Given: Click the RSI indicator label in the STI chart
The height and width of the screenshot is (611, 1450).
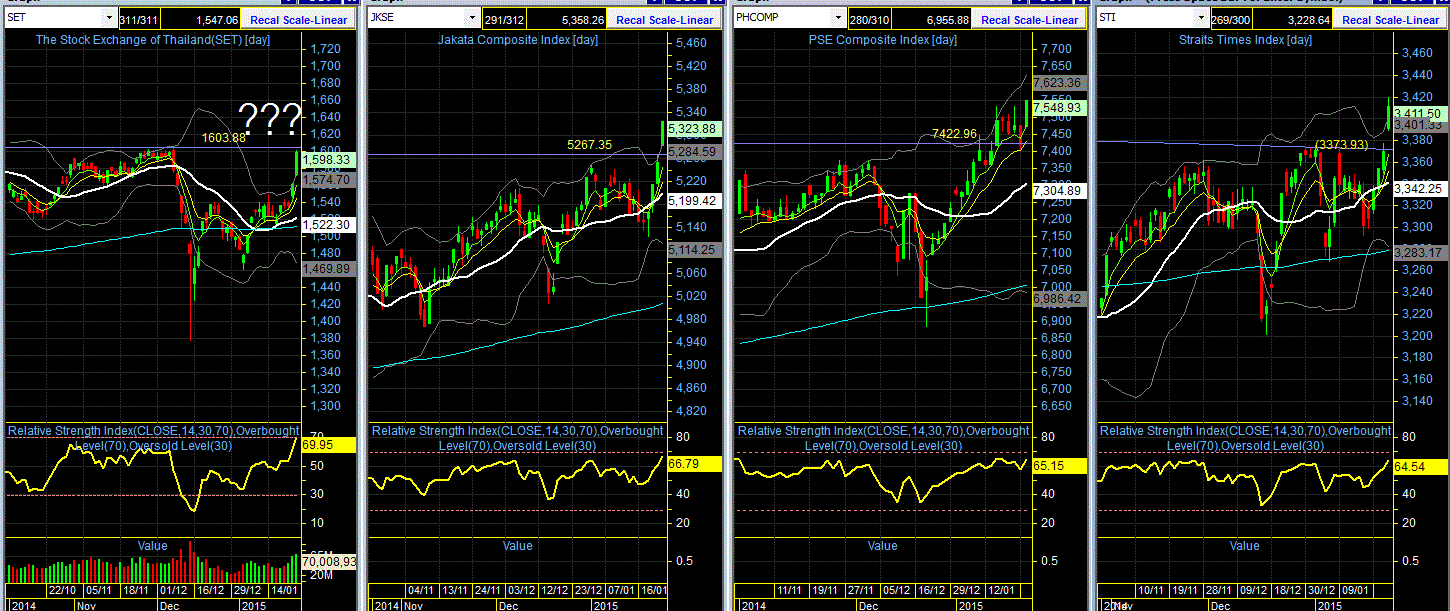Looking at the screenshot, I should [x=1245, y=437].
